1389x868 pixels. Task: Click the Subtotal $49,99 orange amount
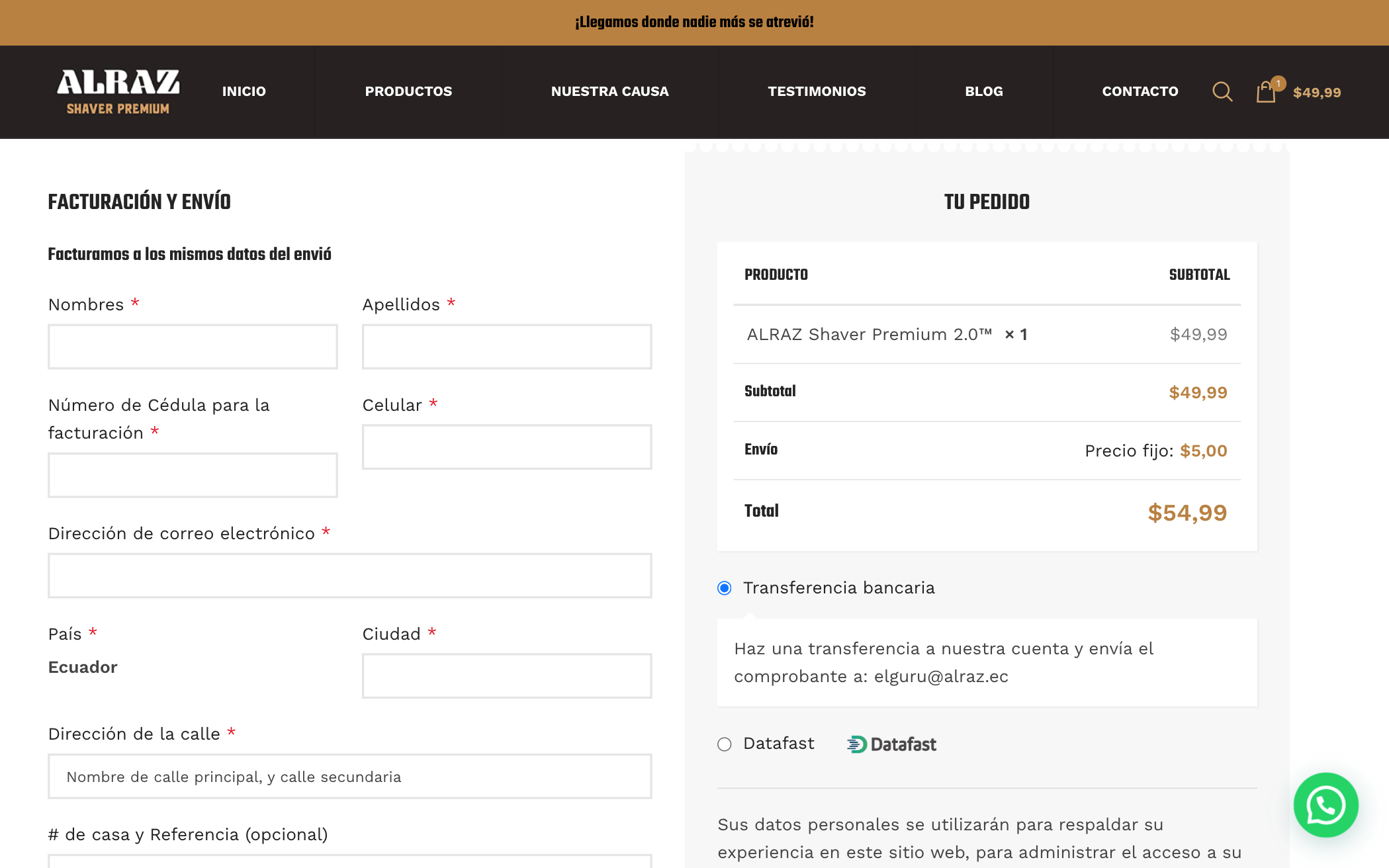click(1198, 393)
